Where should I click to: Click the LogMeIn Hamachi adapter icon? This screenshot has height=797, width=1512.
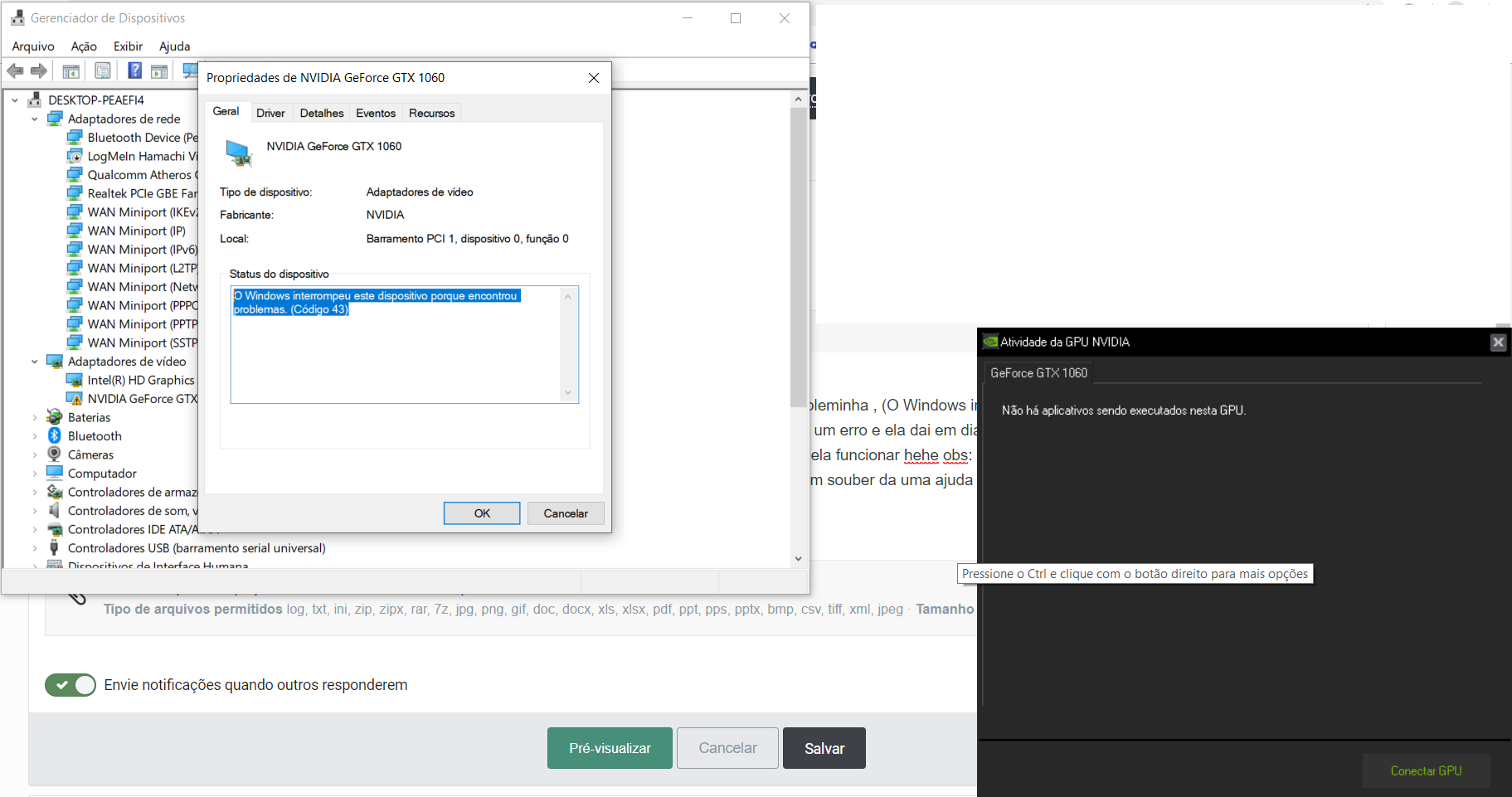(x=75, y=156)
